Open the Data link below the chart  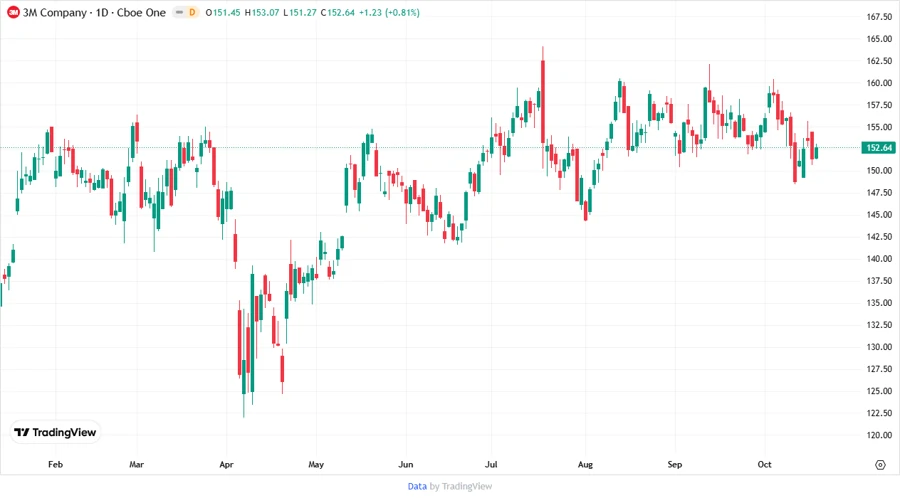tap(417, 486)
